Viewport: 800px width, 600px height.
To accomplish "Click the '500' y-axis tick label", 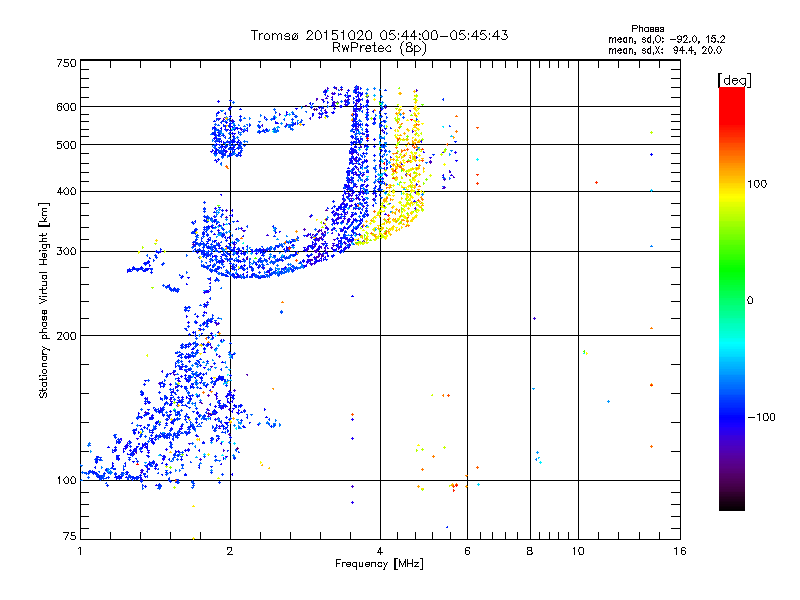I will click(67, 145).
